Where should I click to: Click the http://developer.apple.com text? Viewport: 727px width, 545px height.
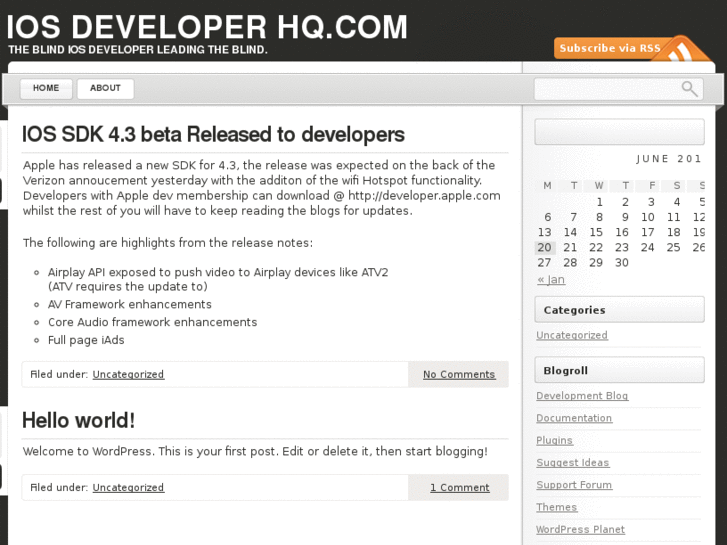pyautogui.click(x=424, y=196)
